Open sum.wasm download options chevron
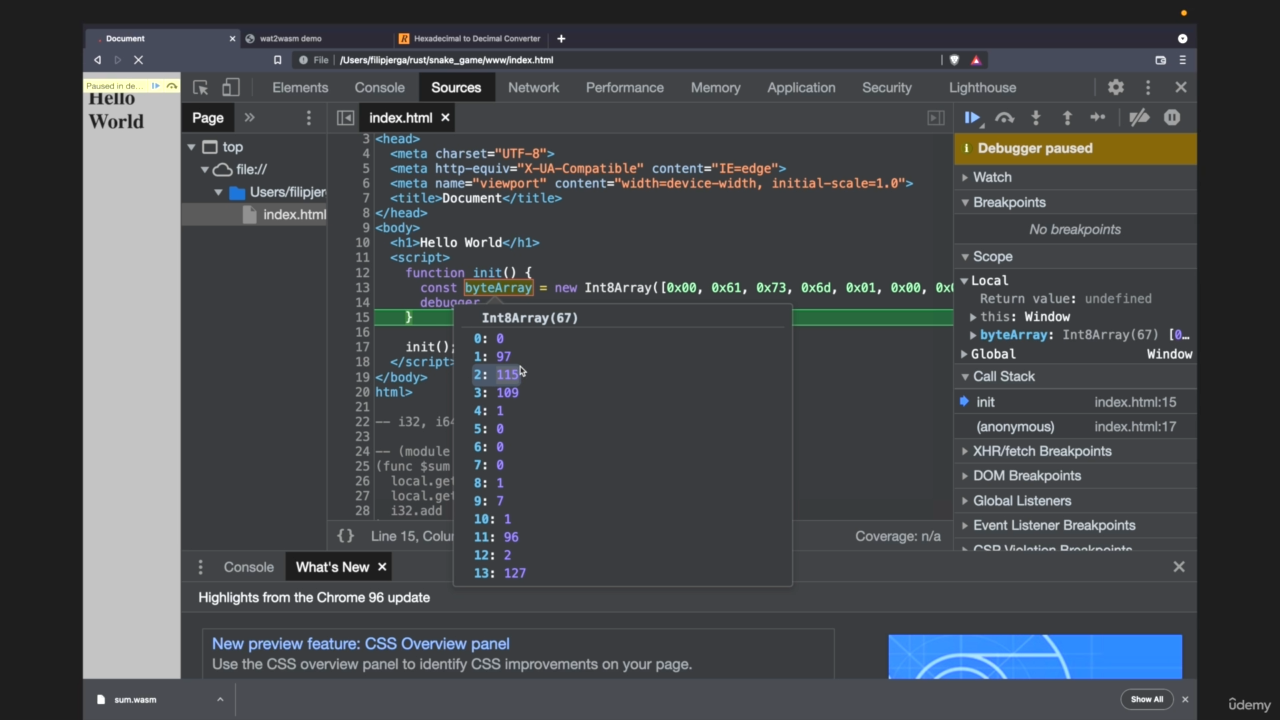 tap(220, 699)
